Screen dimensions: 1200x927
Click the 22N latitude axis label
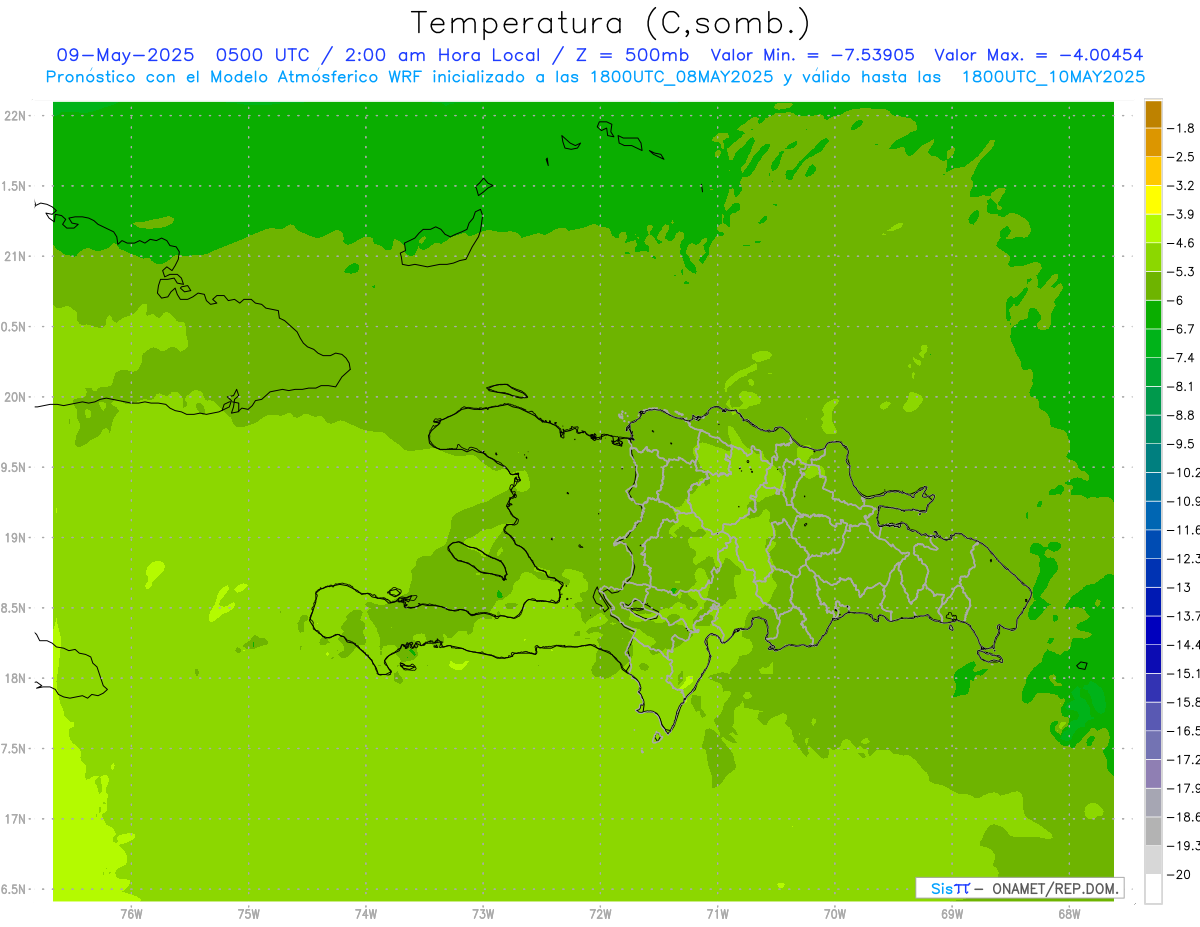click(17, 116)
